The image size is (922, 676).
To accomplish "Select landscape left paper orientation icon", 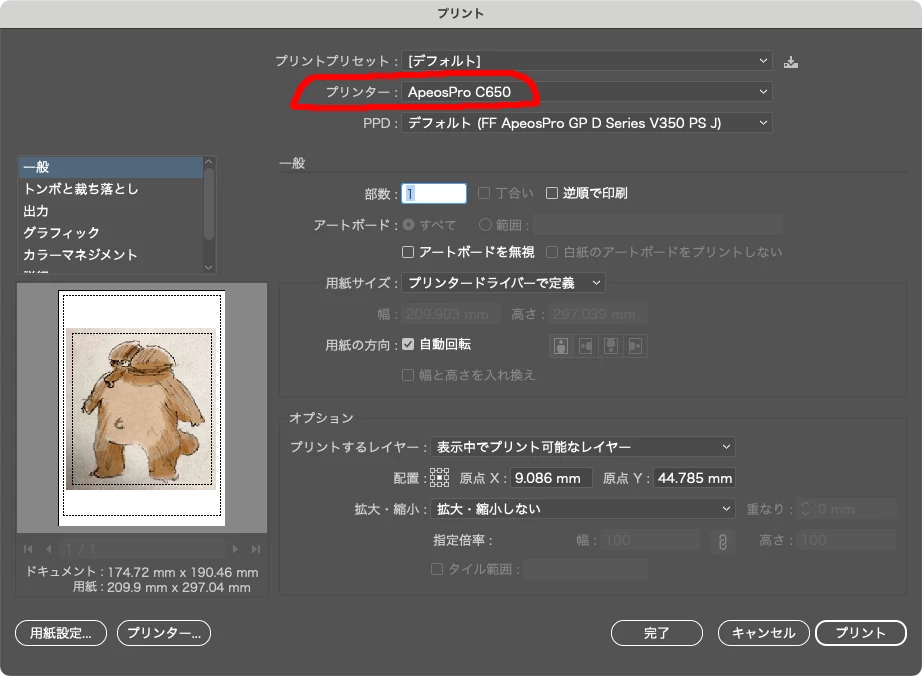I will pos(586,346).
